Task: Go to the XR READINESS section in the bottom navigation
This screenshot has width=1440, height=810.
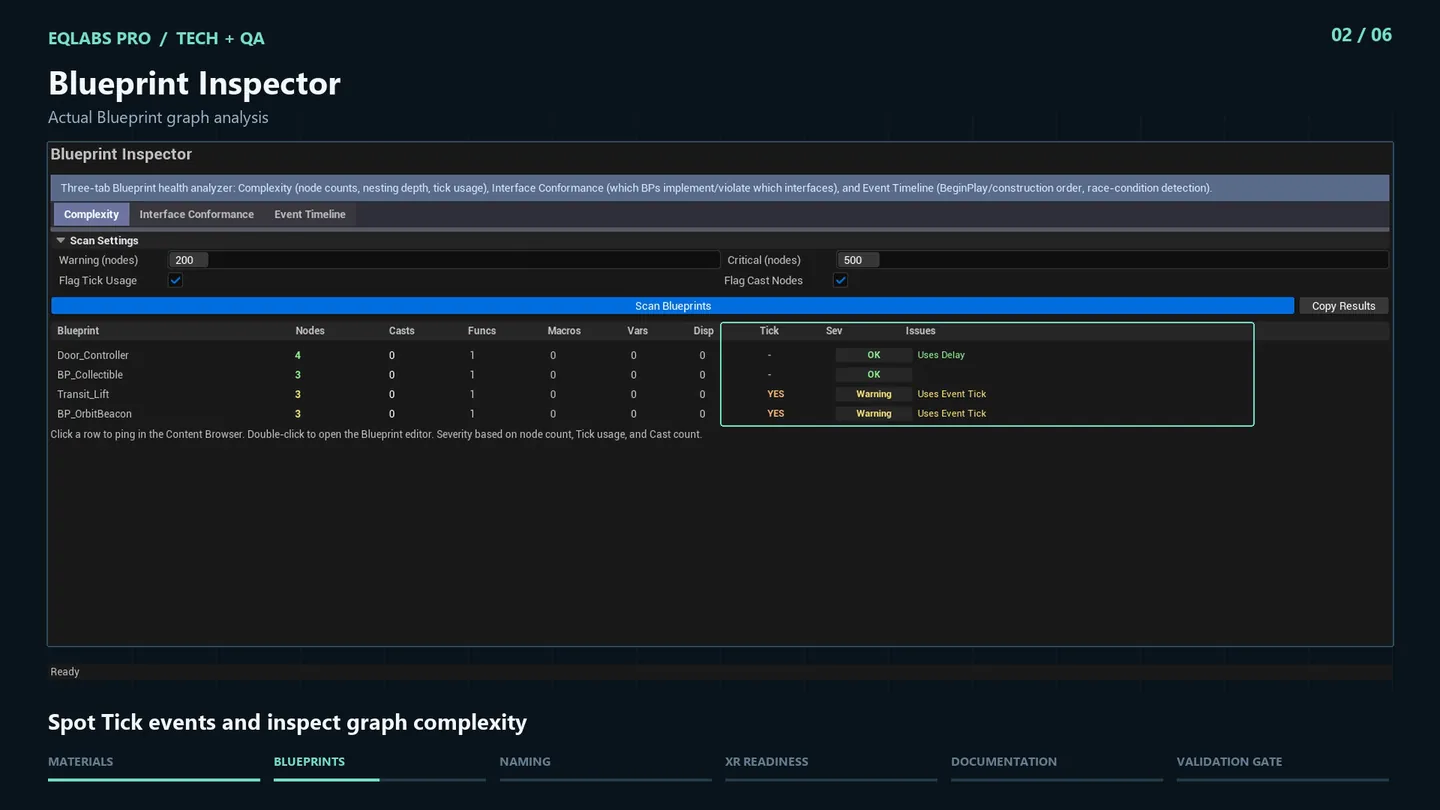Action: (767, 762)
